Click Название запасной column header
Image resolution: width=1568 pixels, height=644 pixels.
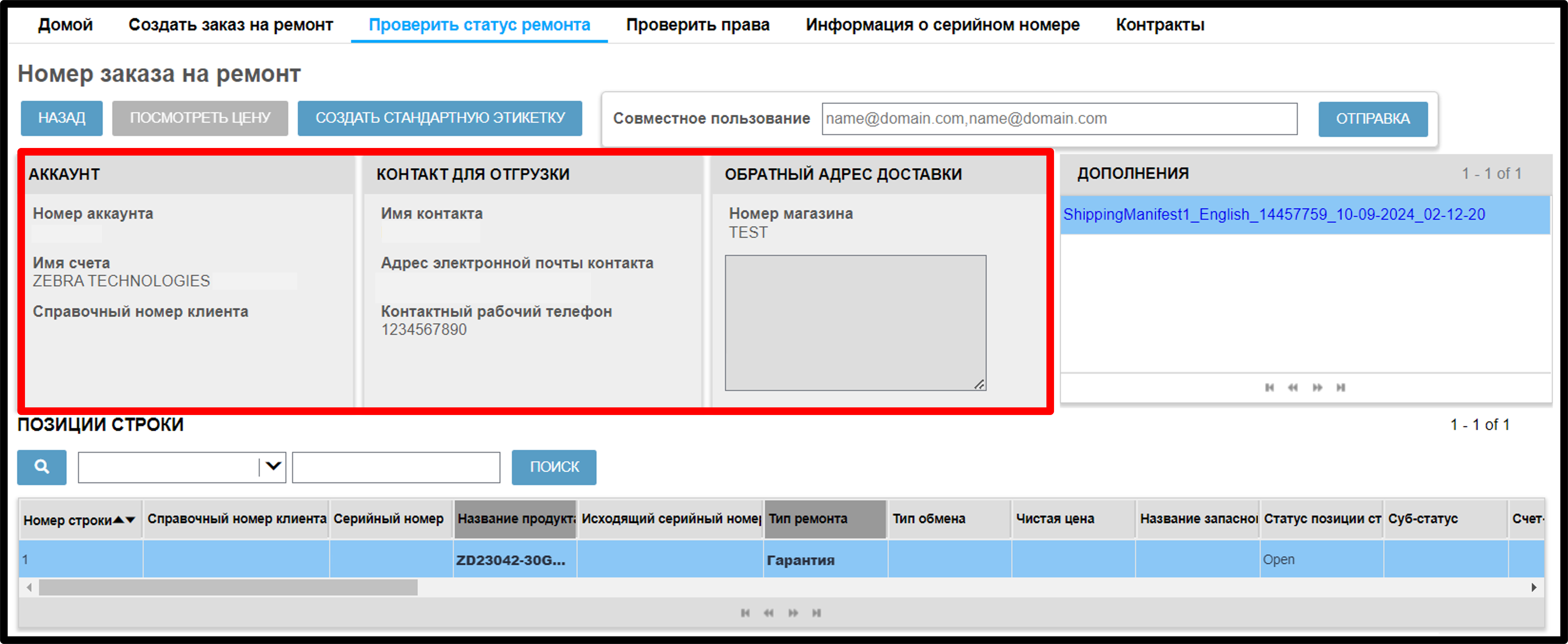tap(1197, 518)
